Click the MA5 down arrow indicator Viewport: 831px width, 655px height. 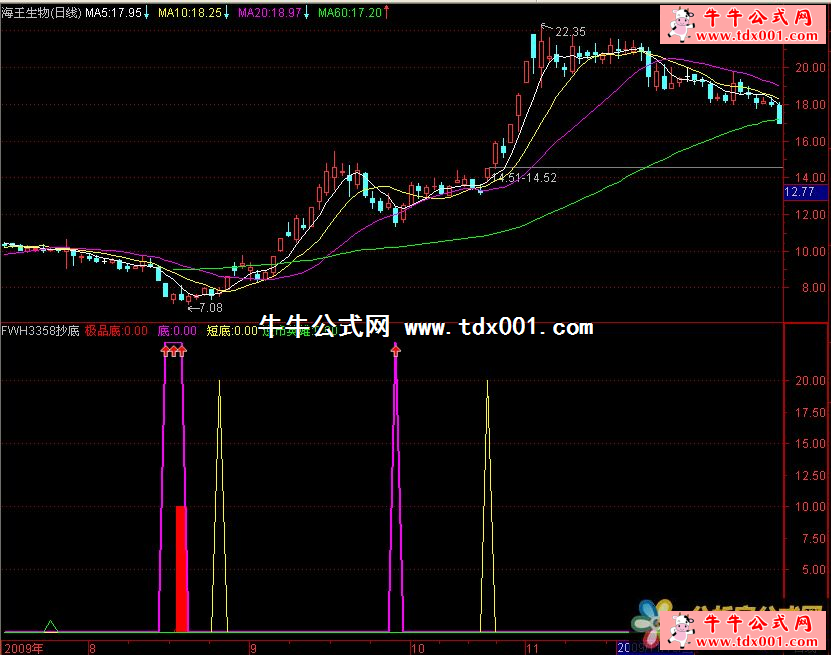pos(148,12)
